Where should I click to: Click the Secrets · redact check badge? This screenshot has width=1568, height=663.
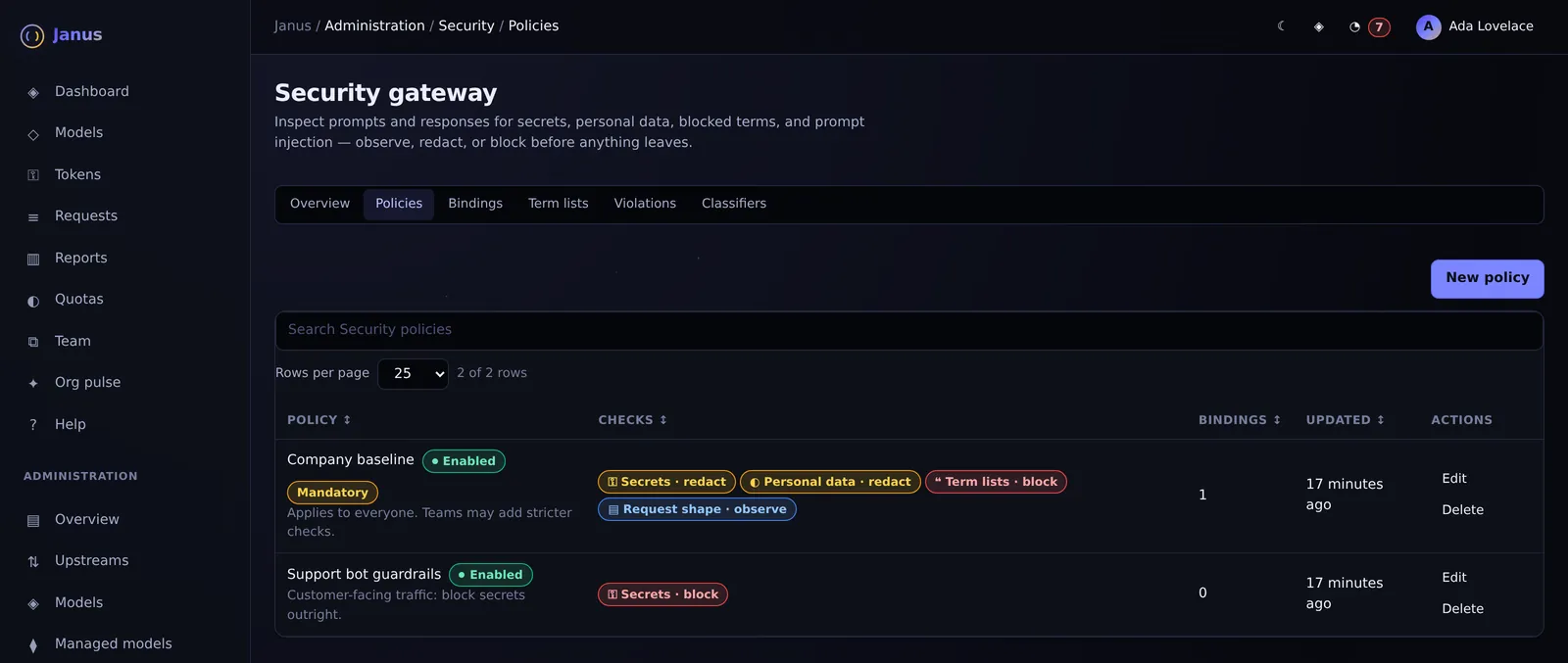tap(666, 482)
